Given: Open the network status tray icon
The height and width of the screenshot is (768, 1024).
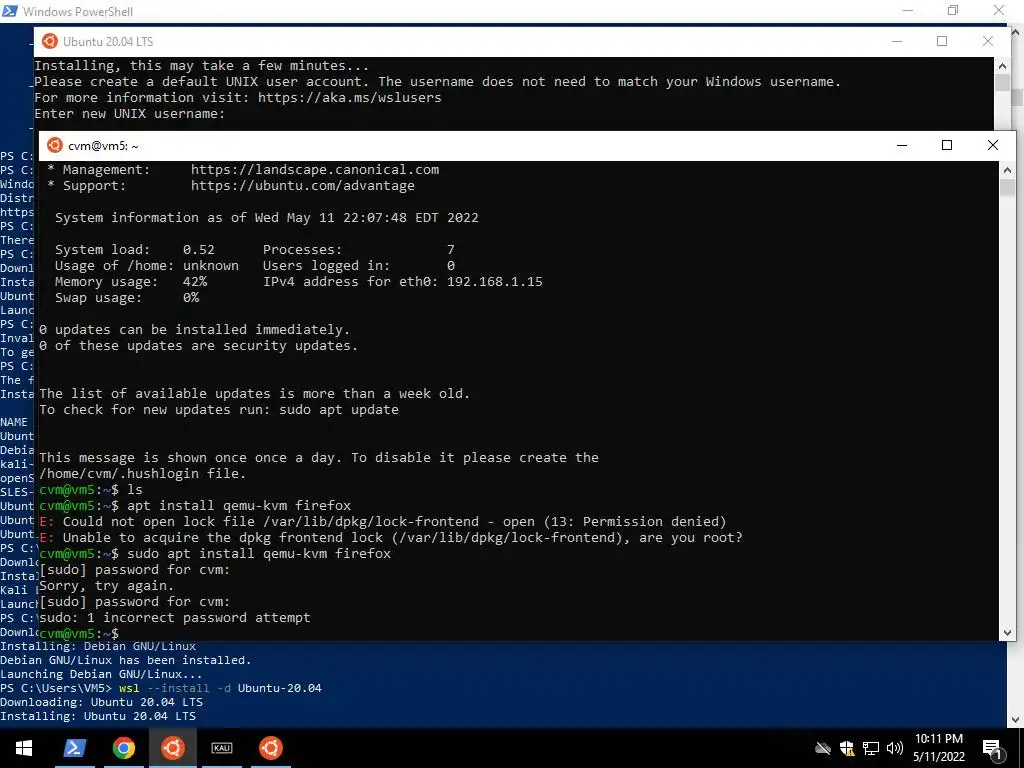Looking at the screenshot, I should [x=871, y=748].
